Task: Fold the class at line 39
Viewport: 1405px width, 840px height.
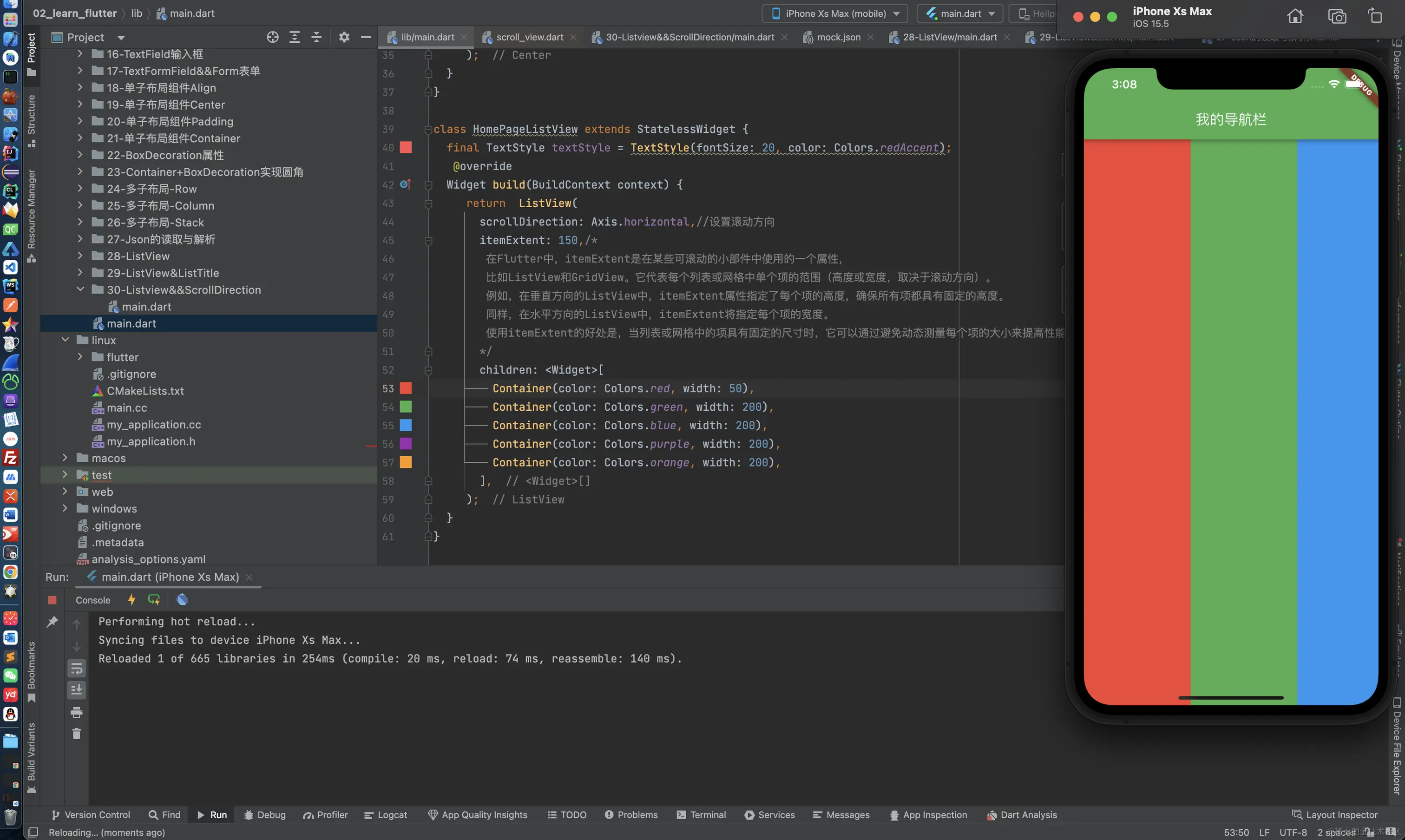Action: point(428,129)
